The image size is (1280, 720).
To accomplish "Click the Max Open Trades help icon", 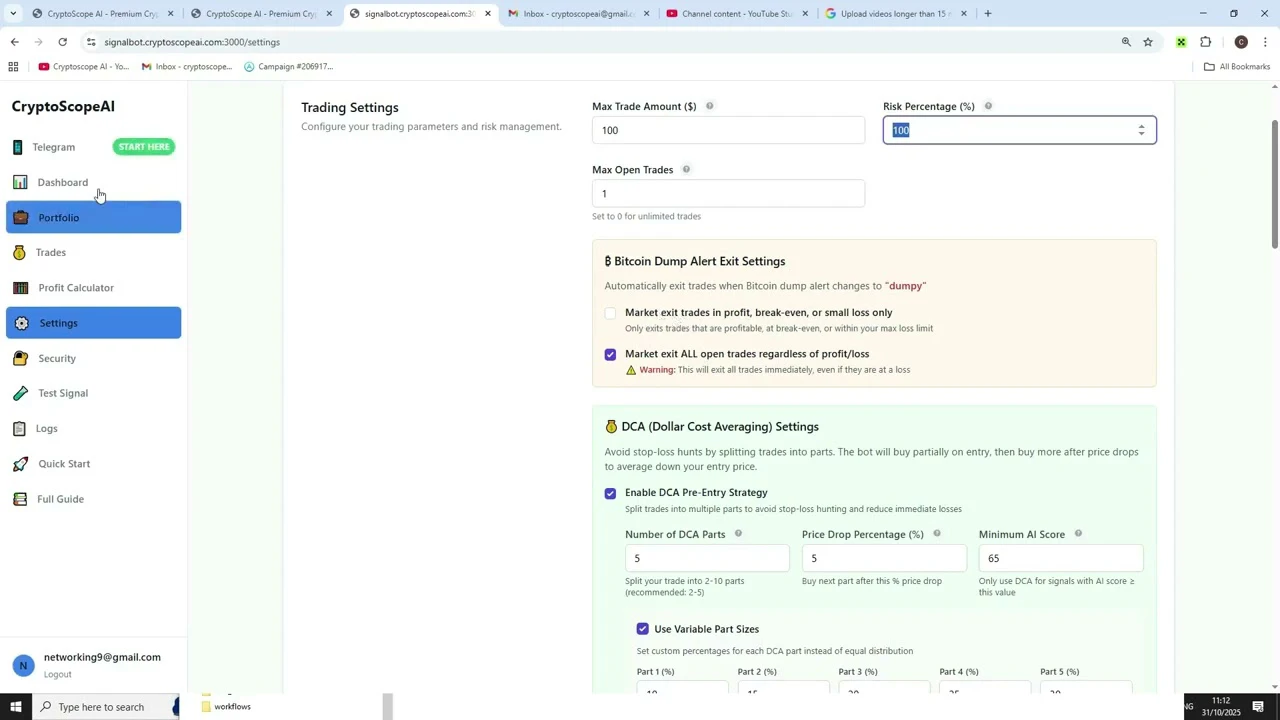I will (686, 169).
